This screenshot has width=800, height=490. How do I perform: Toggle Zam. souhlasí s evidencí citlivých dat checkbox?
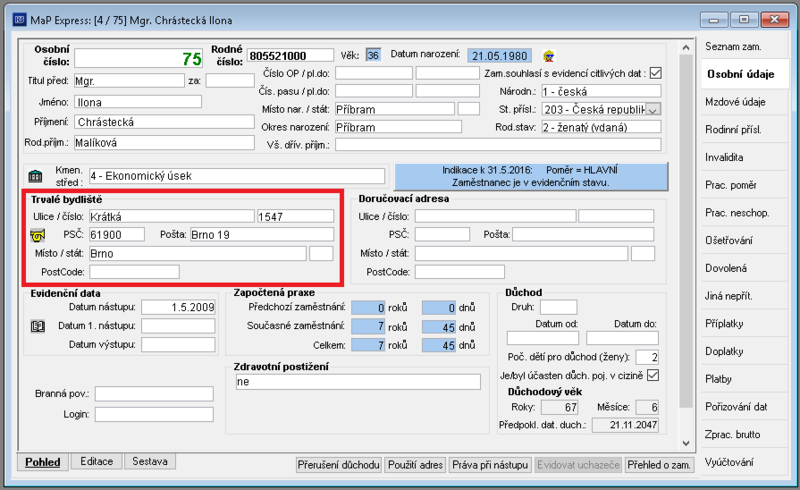point(656,73)
